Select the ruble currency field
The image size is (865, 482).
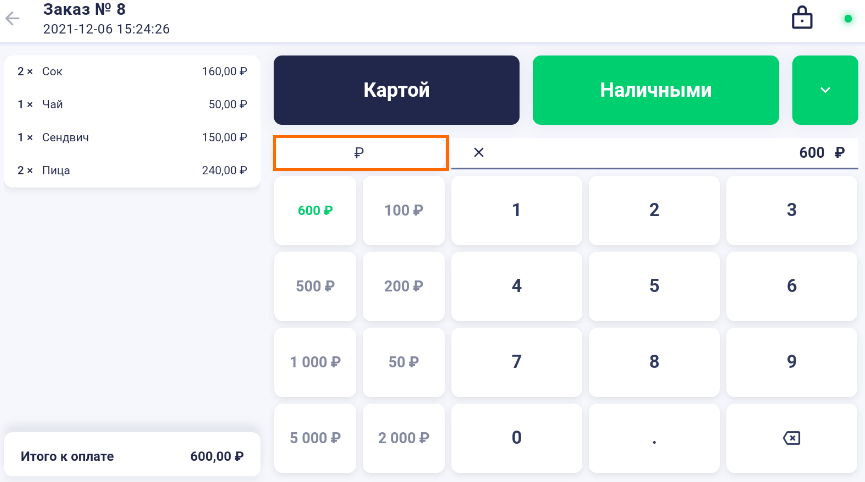(360, 153)
